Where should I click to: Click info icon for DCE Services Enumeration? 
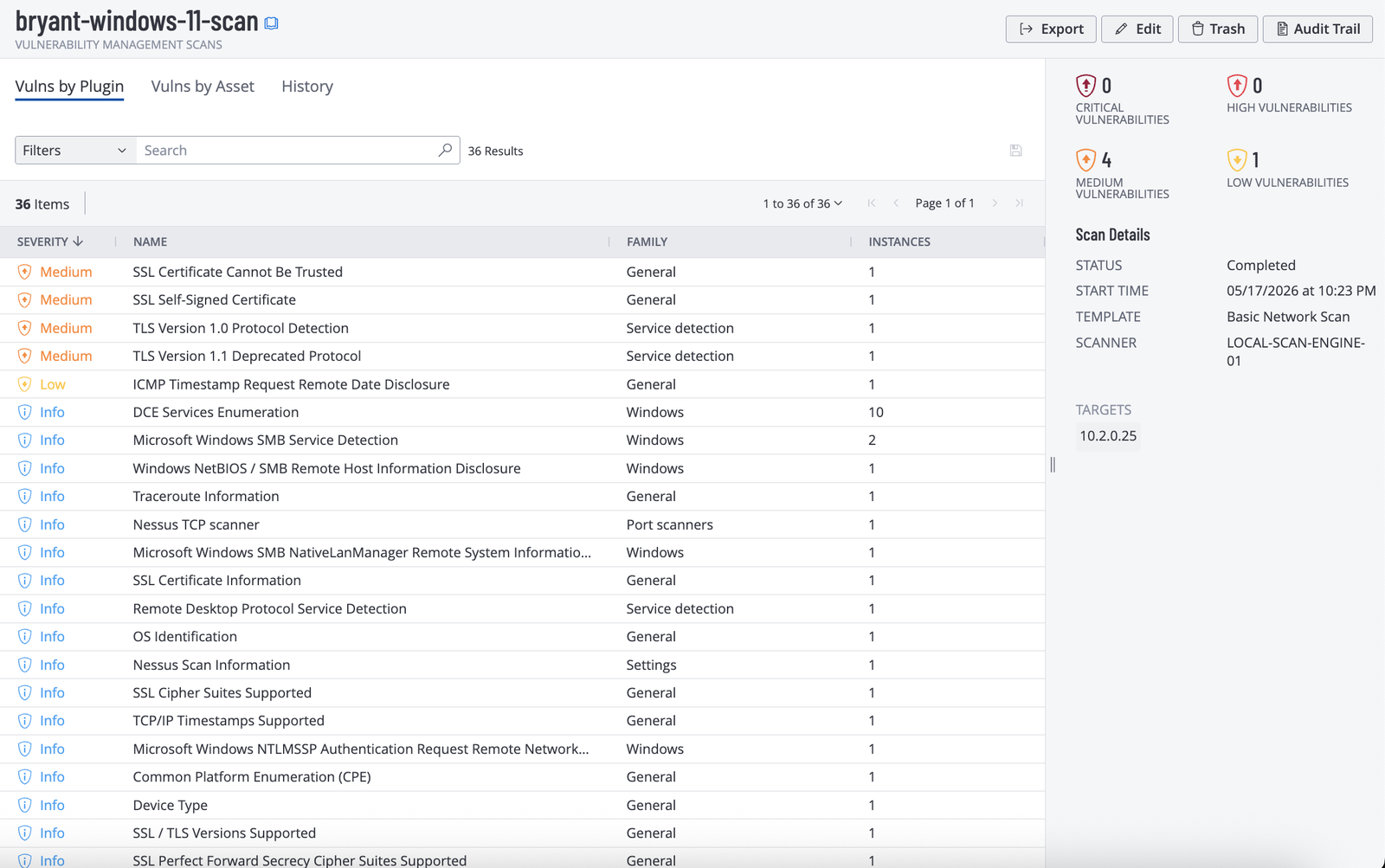click(x=24, y=412)
